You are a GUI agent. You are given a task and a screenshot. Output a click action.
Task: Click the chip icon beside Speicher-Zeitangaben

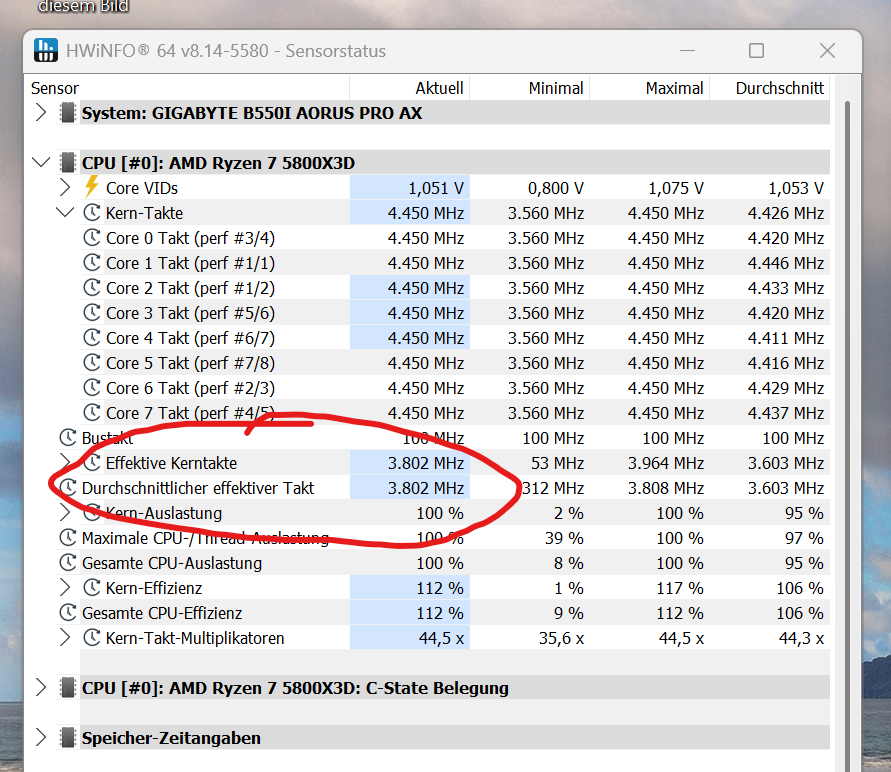[x=68, y=737]
